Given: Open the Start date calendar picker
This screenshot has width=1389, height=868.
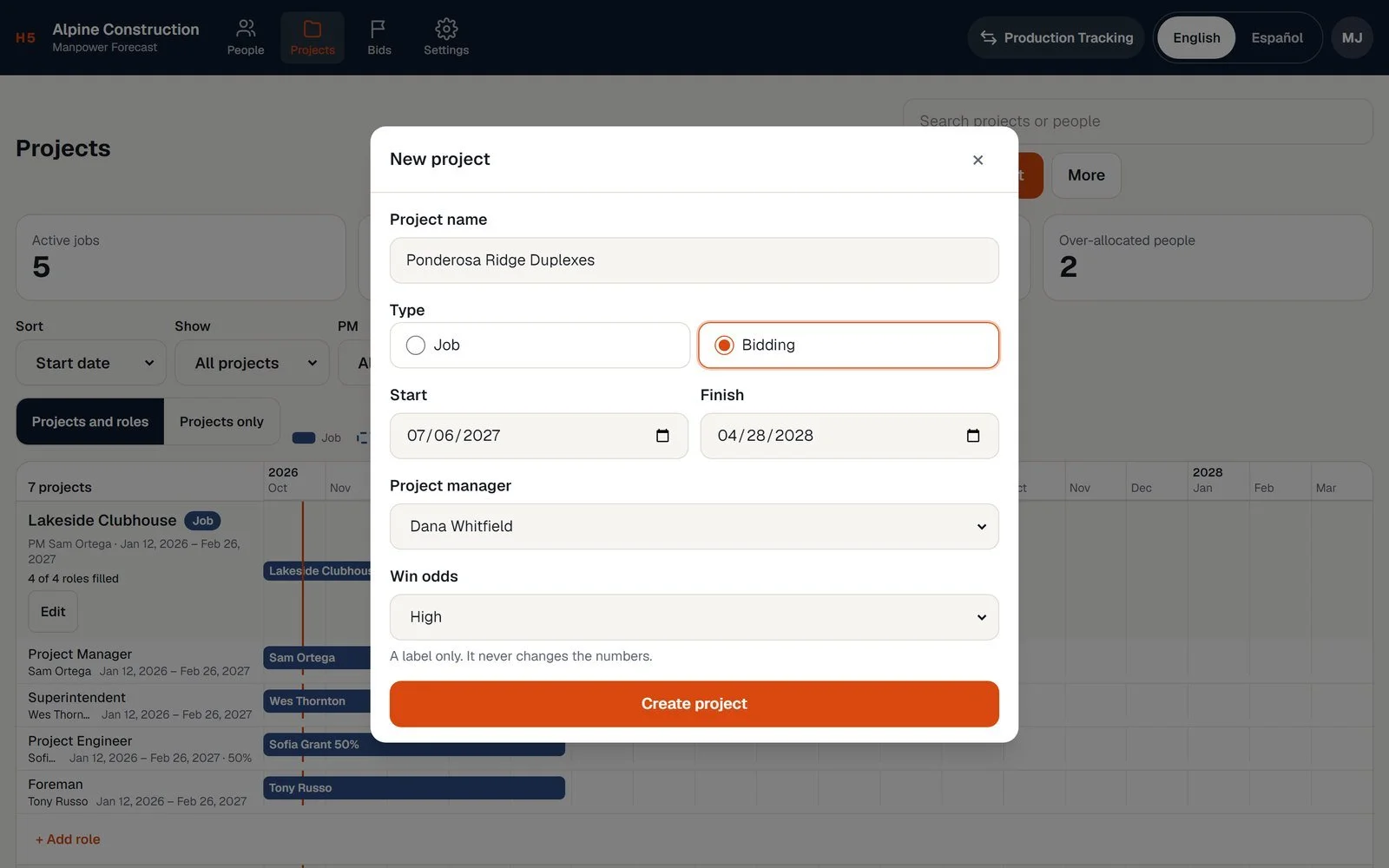Looking at the screenshot, I should [662, 436].
